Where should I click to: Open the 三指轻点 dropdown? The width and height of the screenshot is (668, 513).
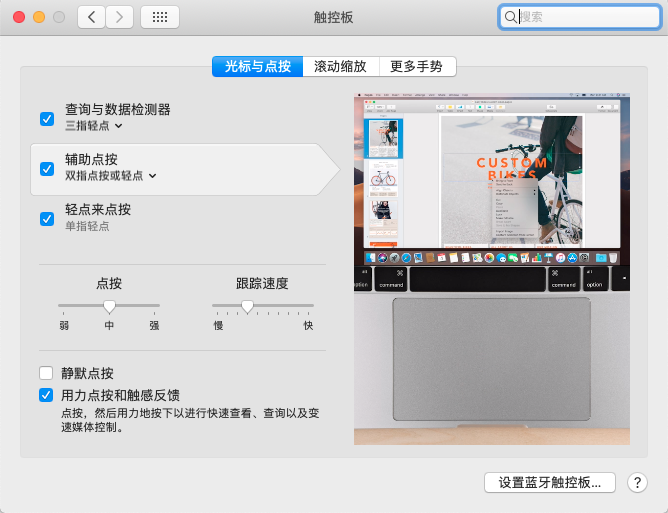[x=94, y=126]
